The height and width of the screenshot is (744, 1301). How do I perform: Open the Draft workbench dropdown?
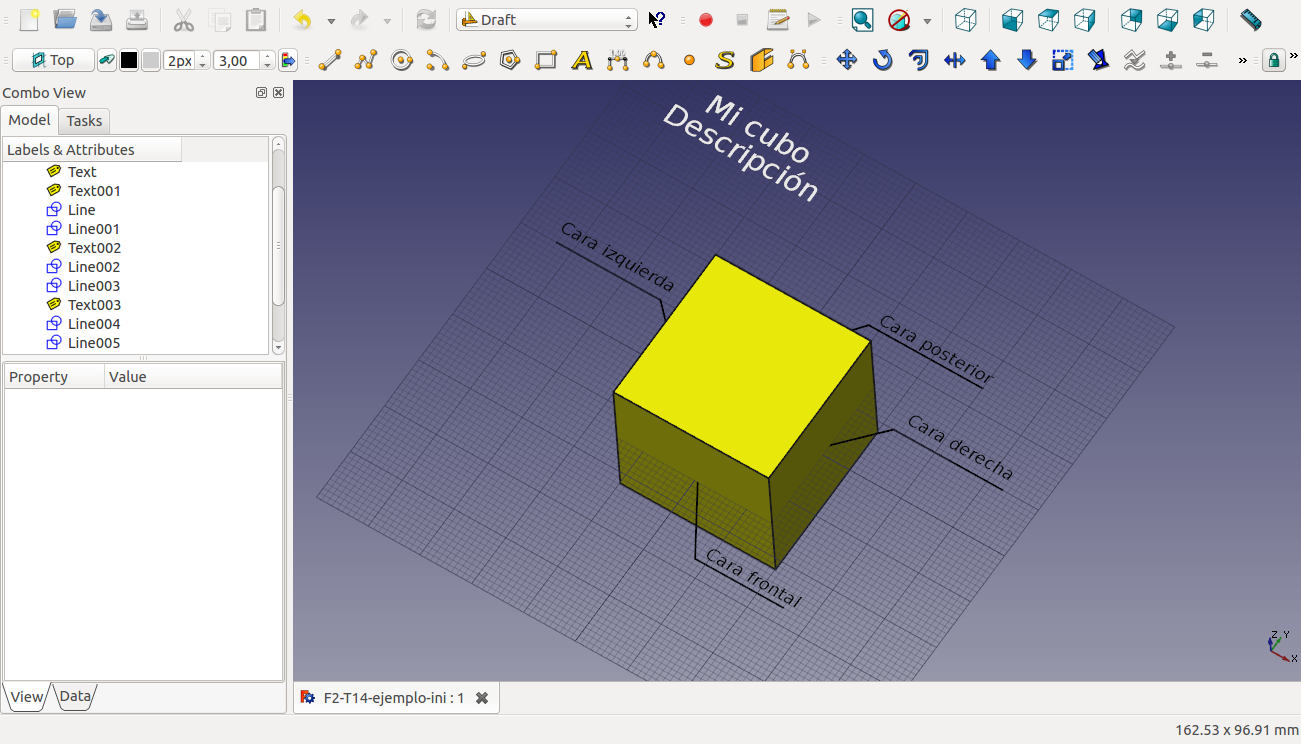coord(546,20)
